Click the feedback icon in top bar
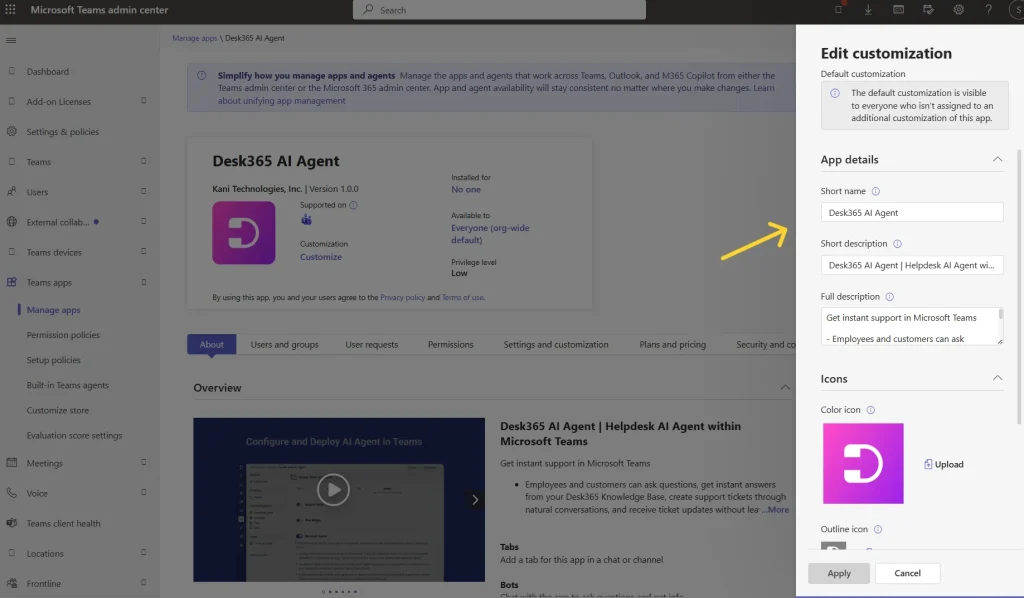This screenshot has width=1024, height=598. tap(928, 10)
